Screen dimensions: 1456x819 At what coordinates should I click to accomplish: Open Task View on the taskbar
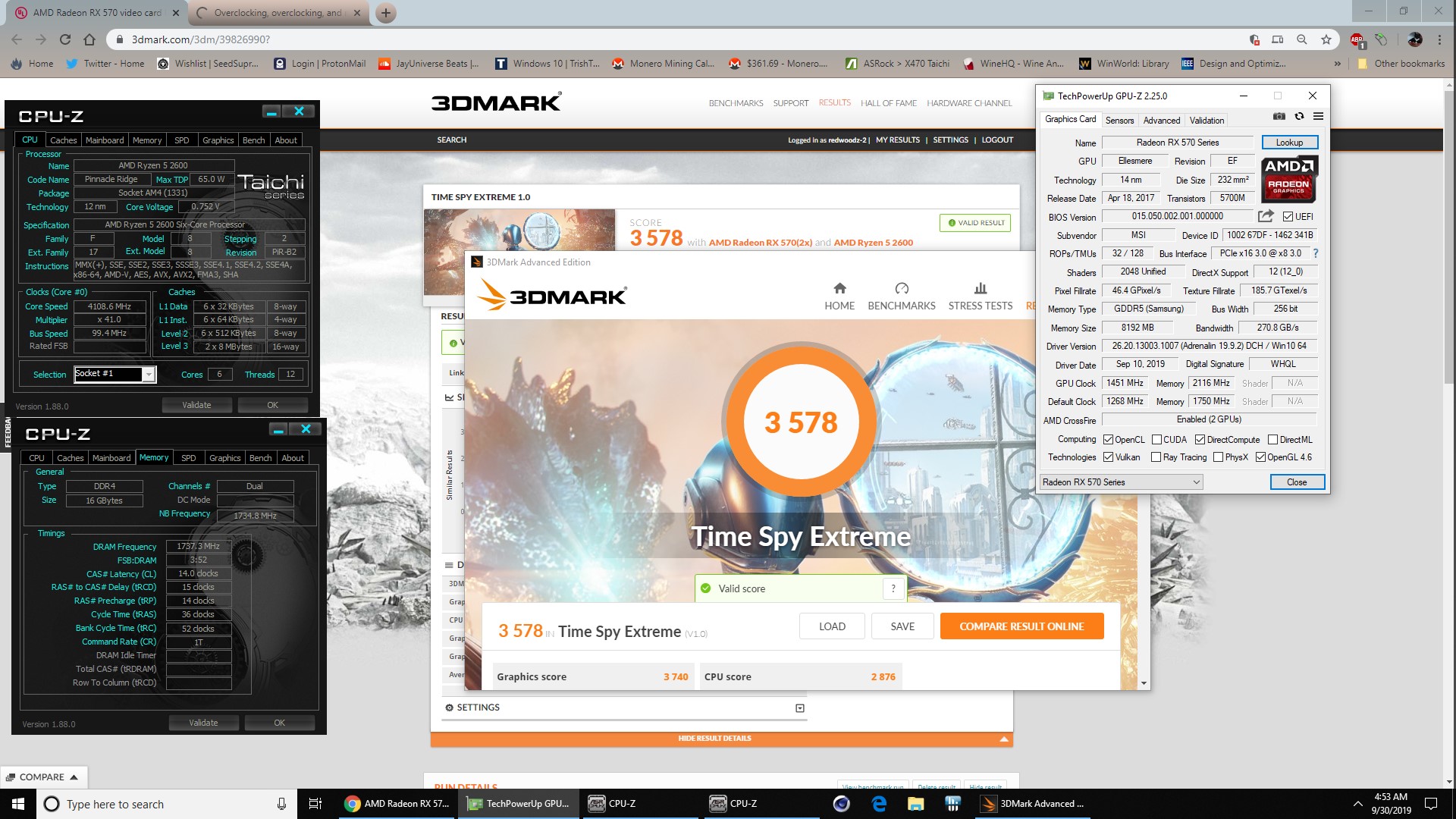click(x=315, y=804)
